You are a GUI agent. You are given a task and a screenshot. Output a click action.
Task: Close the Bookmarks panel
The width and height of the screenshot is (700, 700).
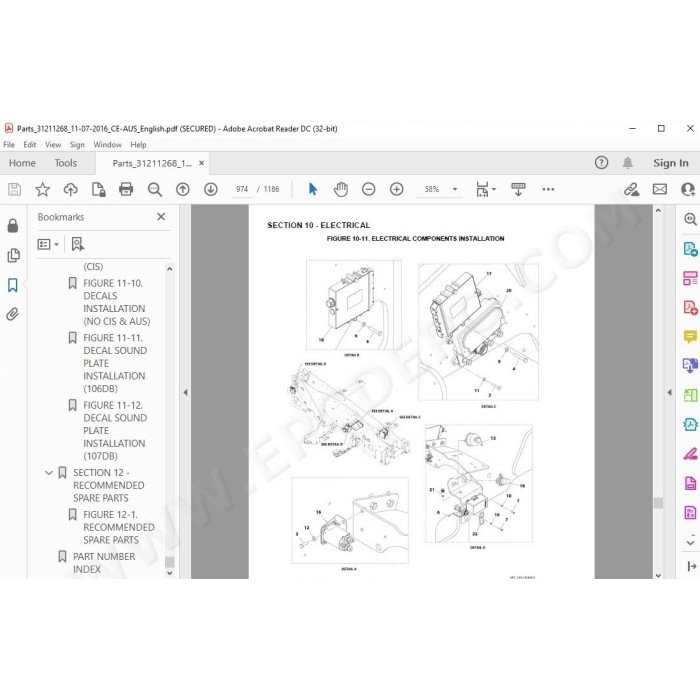(161, 217)
